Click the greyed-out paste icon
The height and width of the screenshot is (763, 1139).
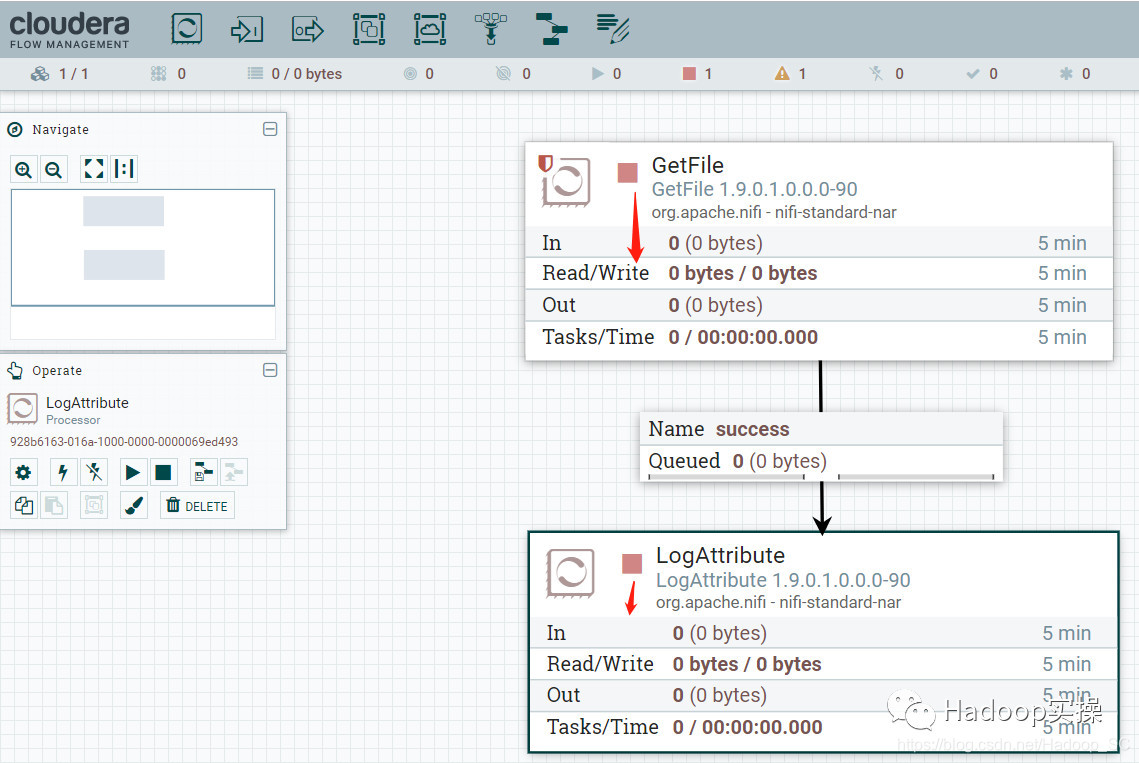point(54,505)
